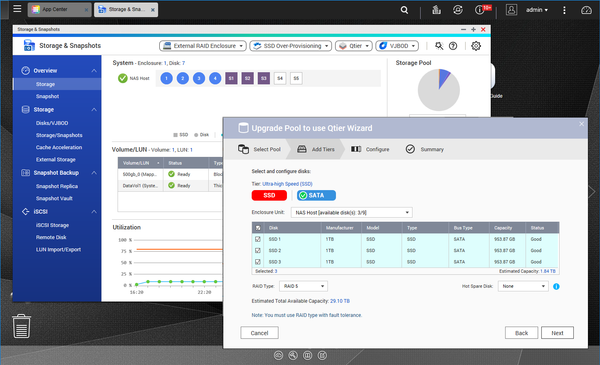Open the dashboard gauge icon
The height and width of the screenshot is (365, 600).
point(586,10)
